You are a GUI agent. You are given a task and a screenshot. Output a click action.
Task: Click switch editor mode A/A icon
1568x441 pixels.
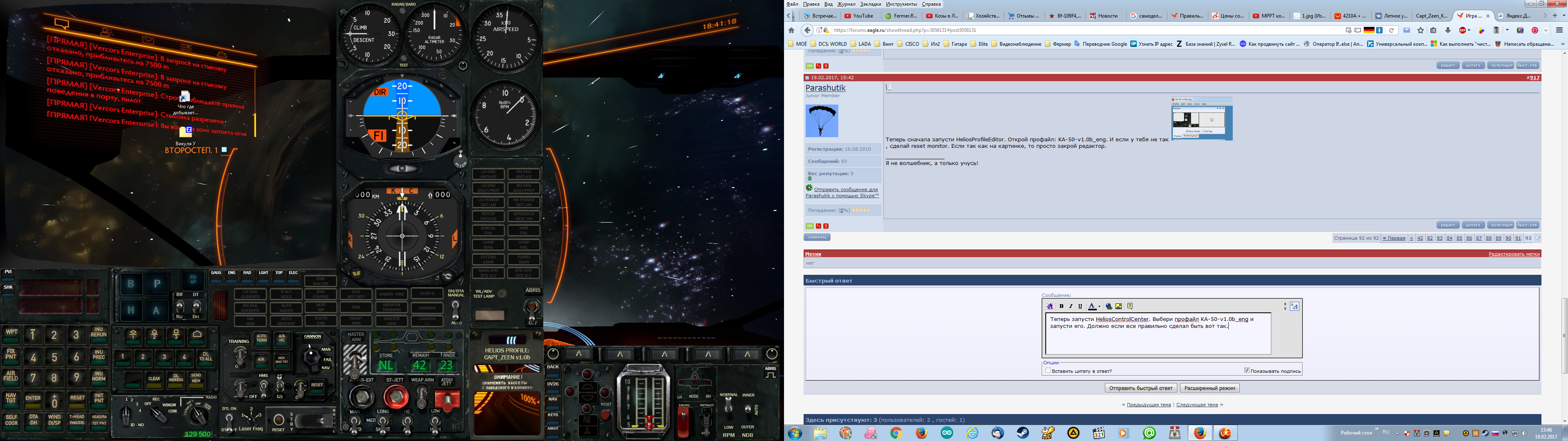1295,306
